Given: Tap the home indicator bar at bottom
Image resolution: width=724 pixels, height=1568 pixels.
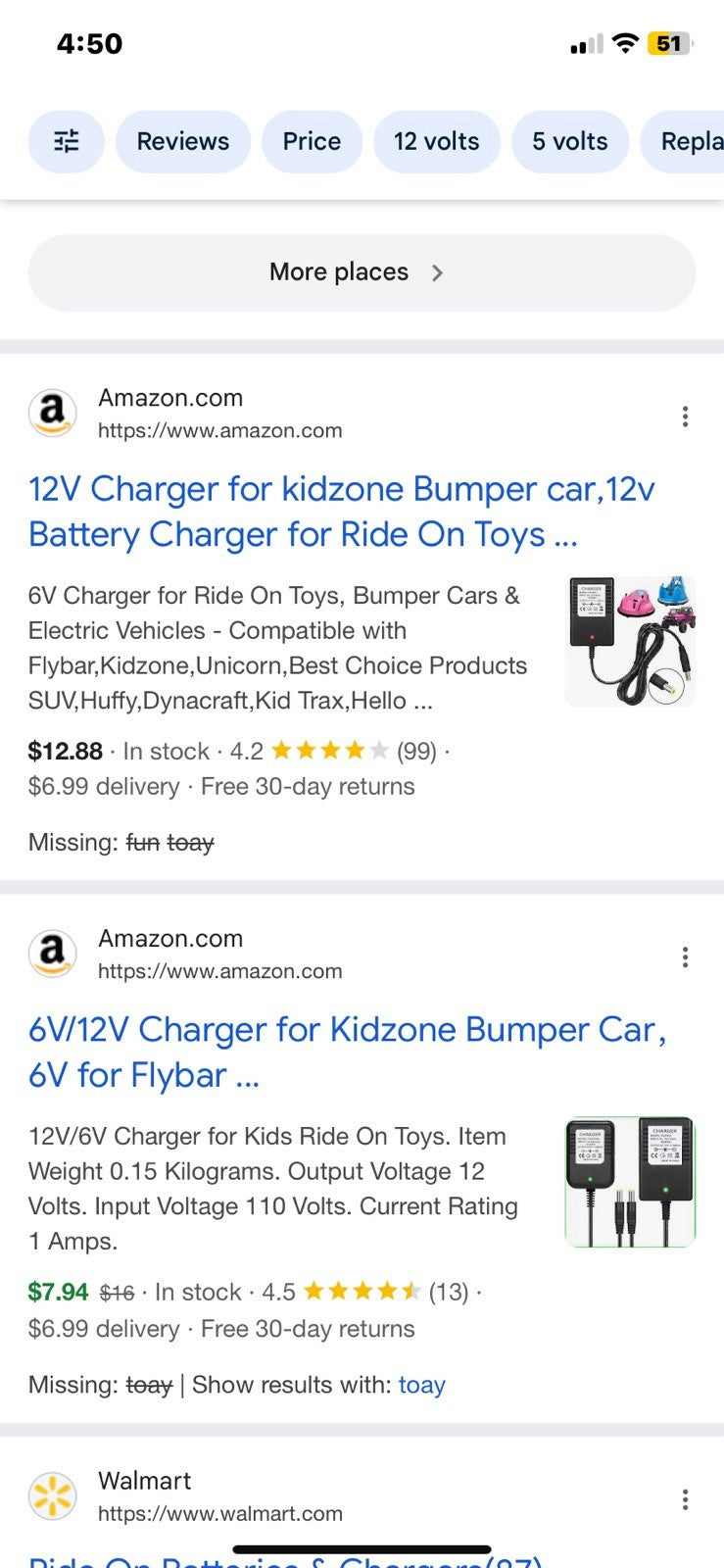Looking at the screenshot, I should click(362, 1549).
